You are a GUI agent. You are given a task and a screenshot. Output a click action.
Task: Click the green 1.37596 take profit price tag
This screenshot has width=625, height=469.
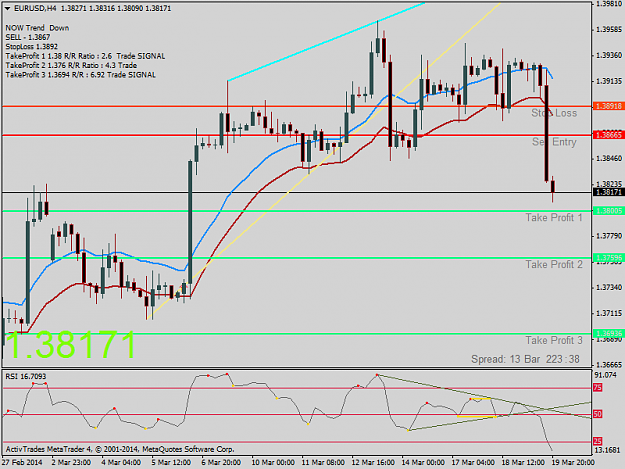(608, 258)
